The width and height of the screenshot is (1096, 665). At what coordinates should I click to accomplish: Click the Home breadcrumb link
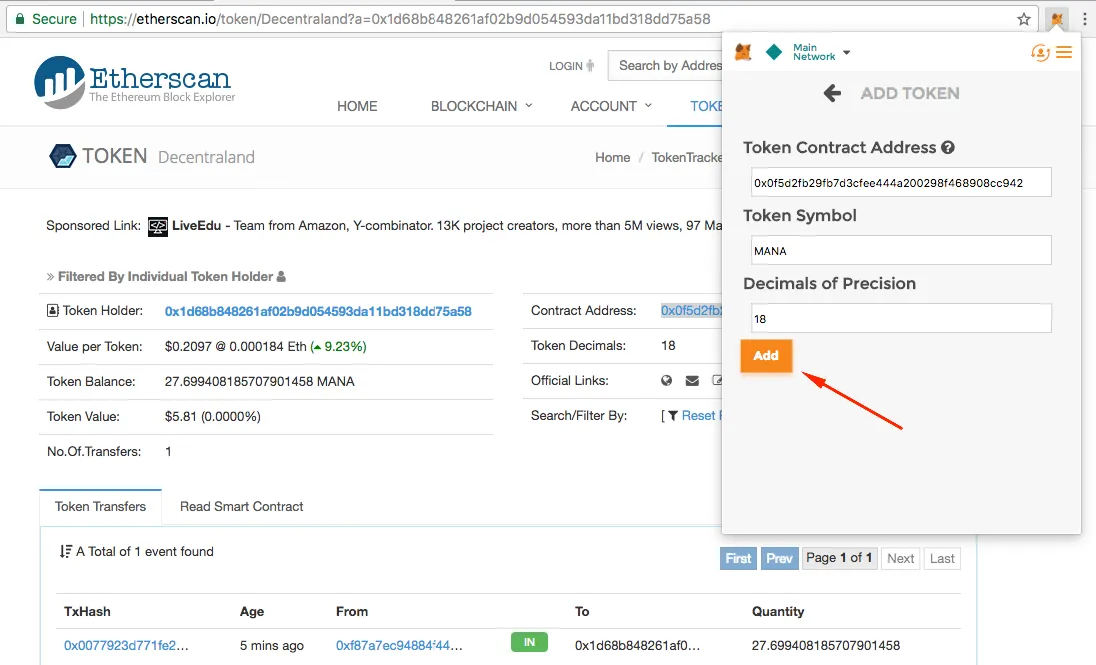coord(612,157)
